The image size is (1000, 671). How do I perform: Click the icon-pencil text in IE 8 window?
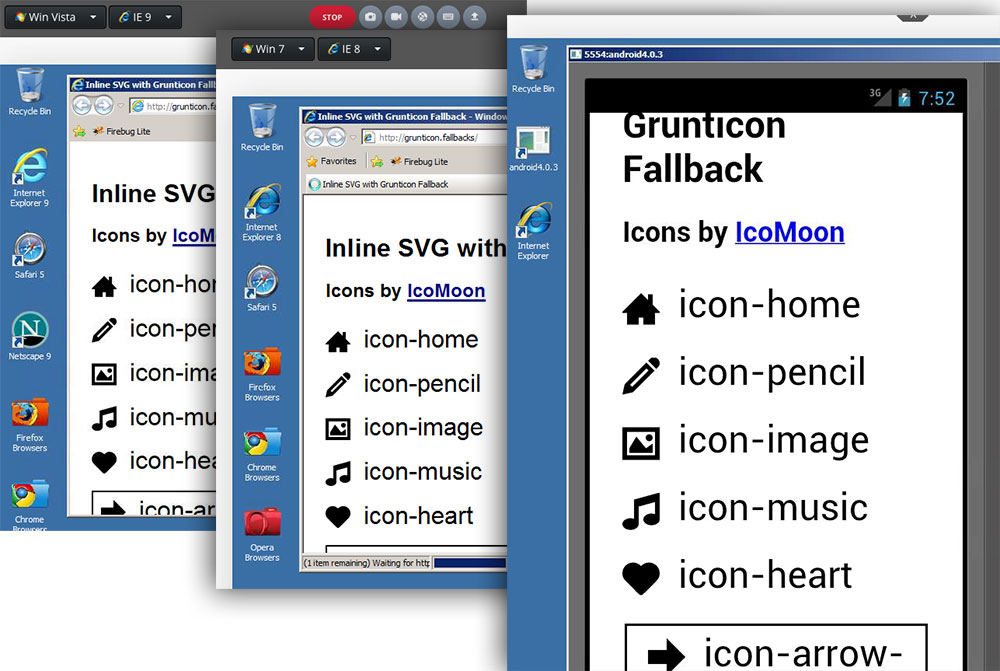pos(422,384)
